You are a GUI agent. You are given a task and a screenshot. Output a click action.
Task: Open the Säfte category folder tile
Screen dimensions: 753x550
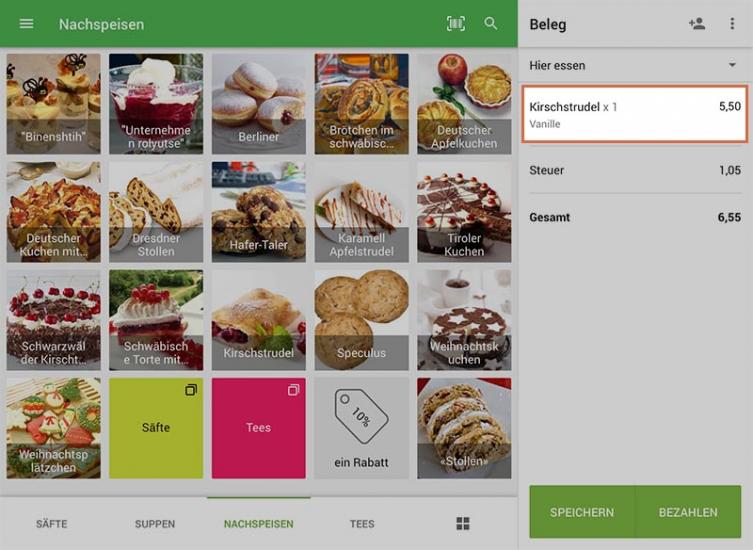156,428
